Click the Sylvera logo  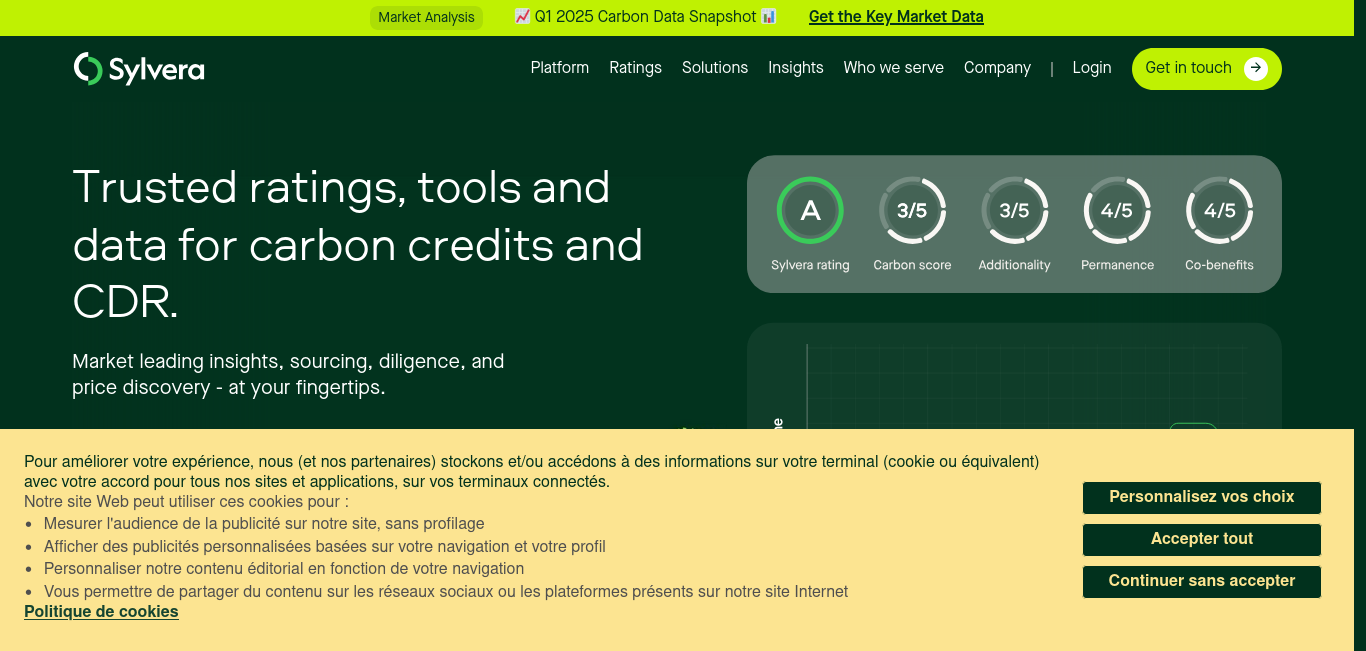click(139, 68)
